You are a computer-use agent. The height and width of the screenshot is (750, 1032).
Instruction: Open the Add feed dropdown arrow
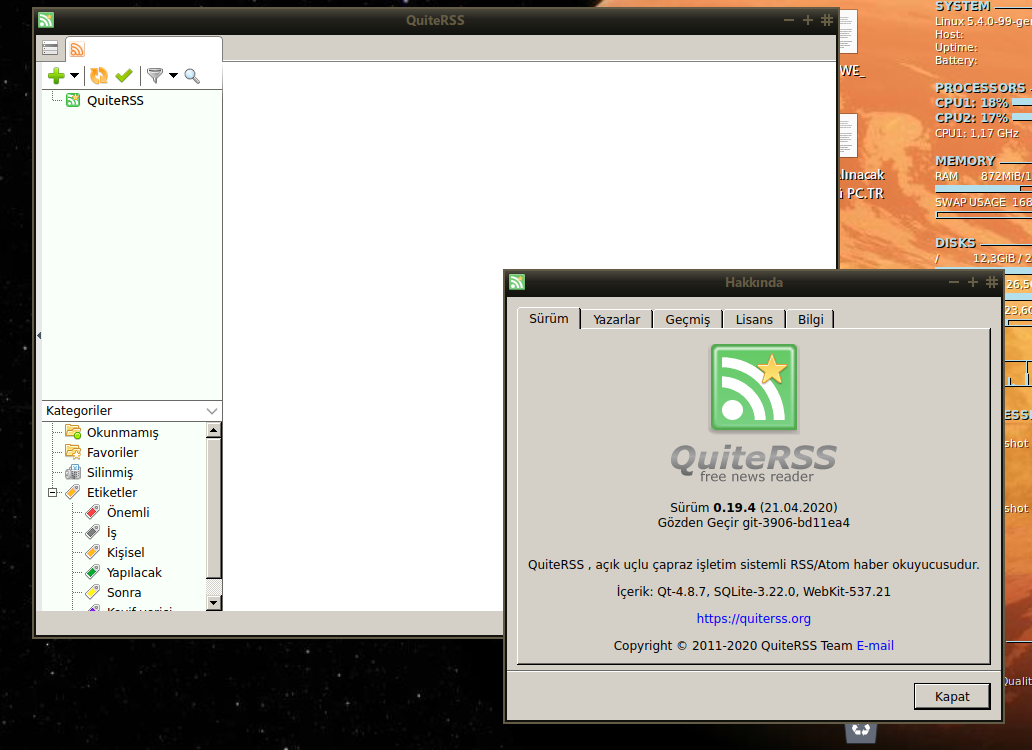tap(74, 76)
